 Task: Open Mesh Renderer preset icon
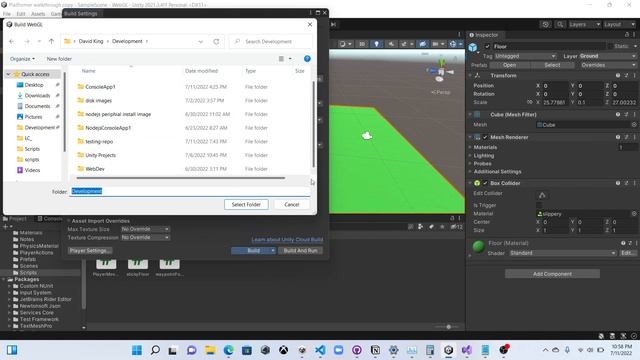click(x=626, y=137)
